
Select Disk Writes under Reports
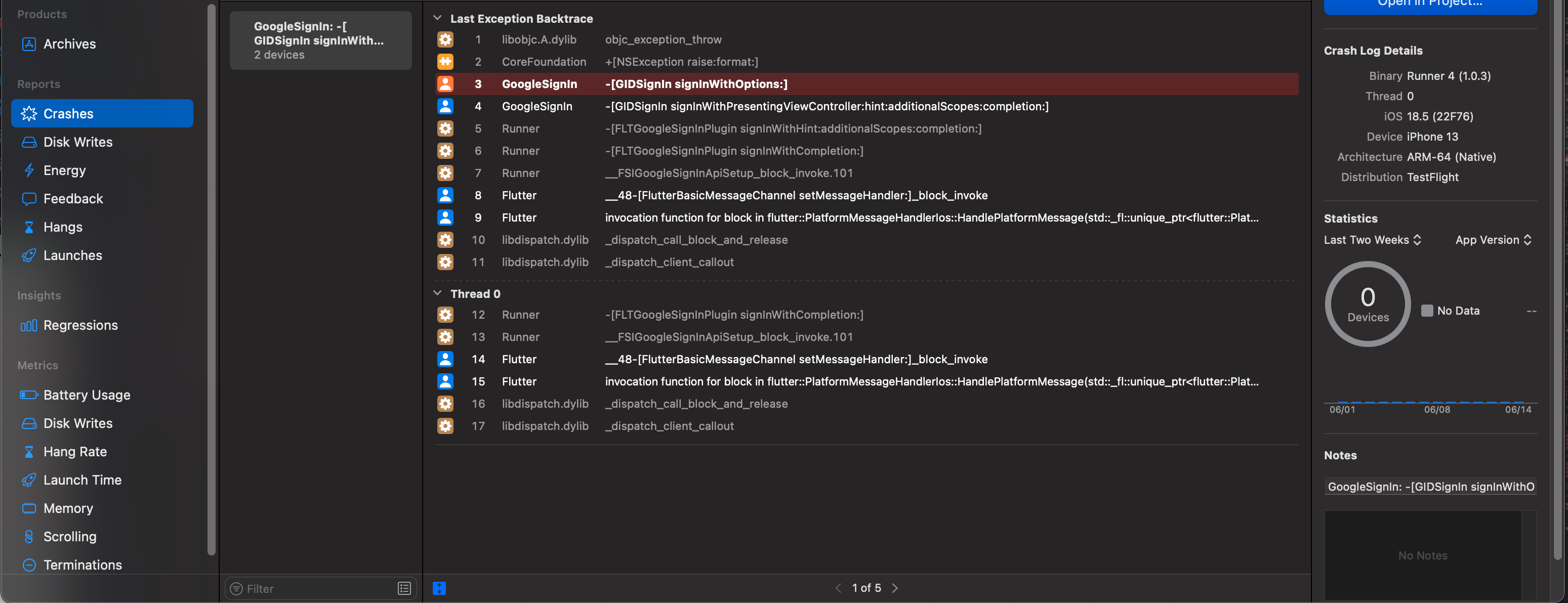point(78,142)
